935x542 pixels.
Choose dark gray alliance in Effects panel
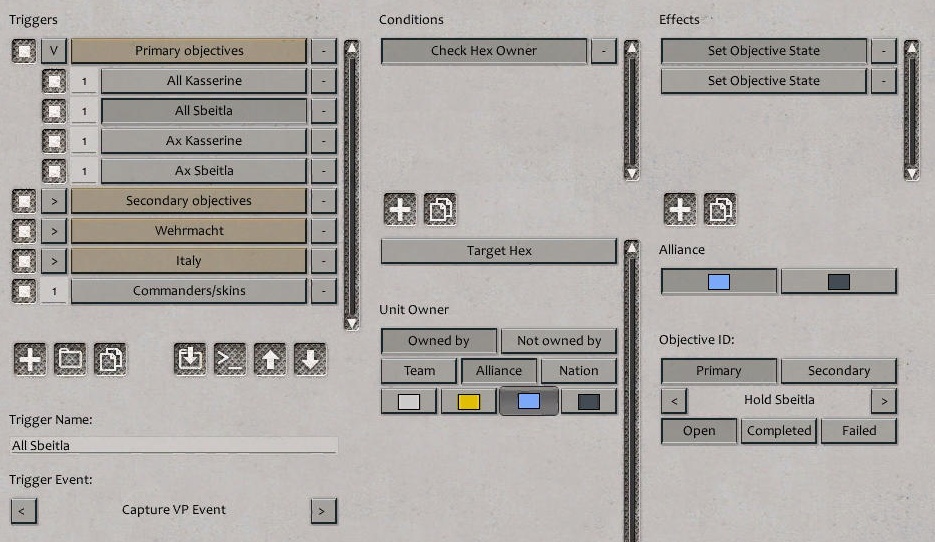[838, 281]
